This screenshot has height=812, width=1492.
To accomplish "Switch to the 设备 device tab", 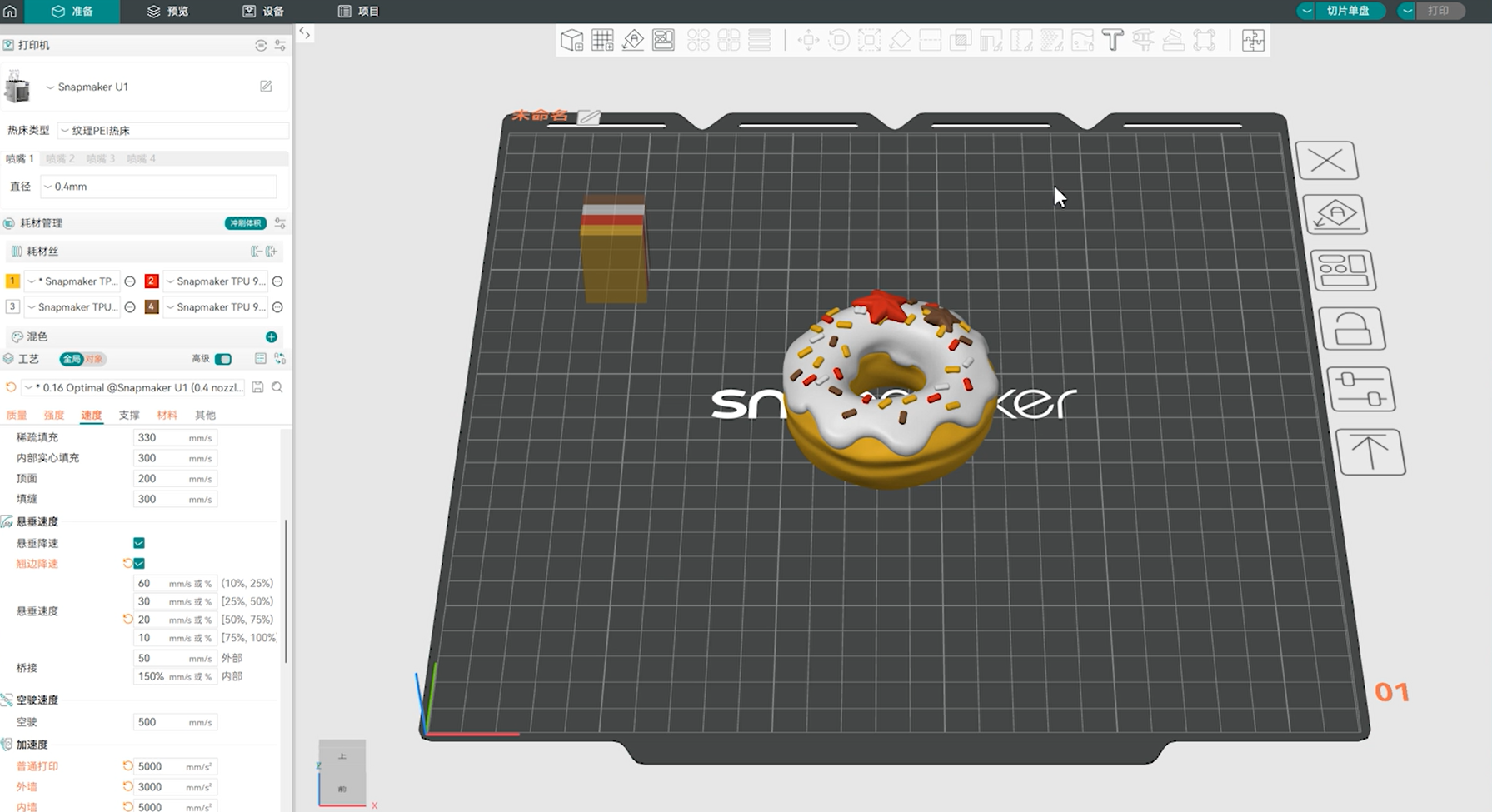I will (263, 11).
